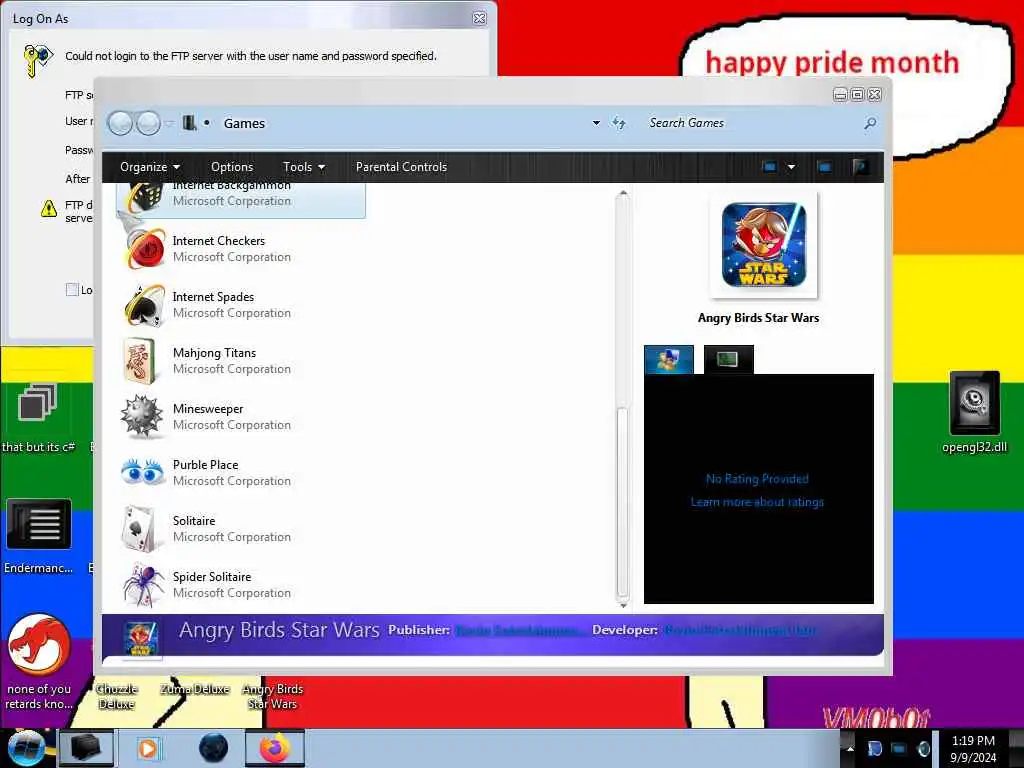
Task: Show hidden system tray icons
Action: 850,748
